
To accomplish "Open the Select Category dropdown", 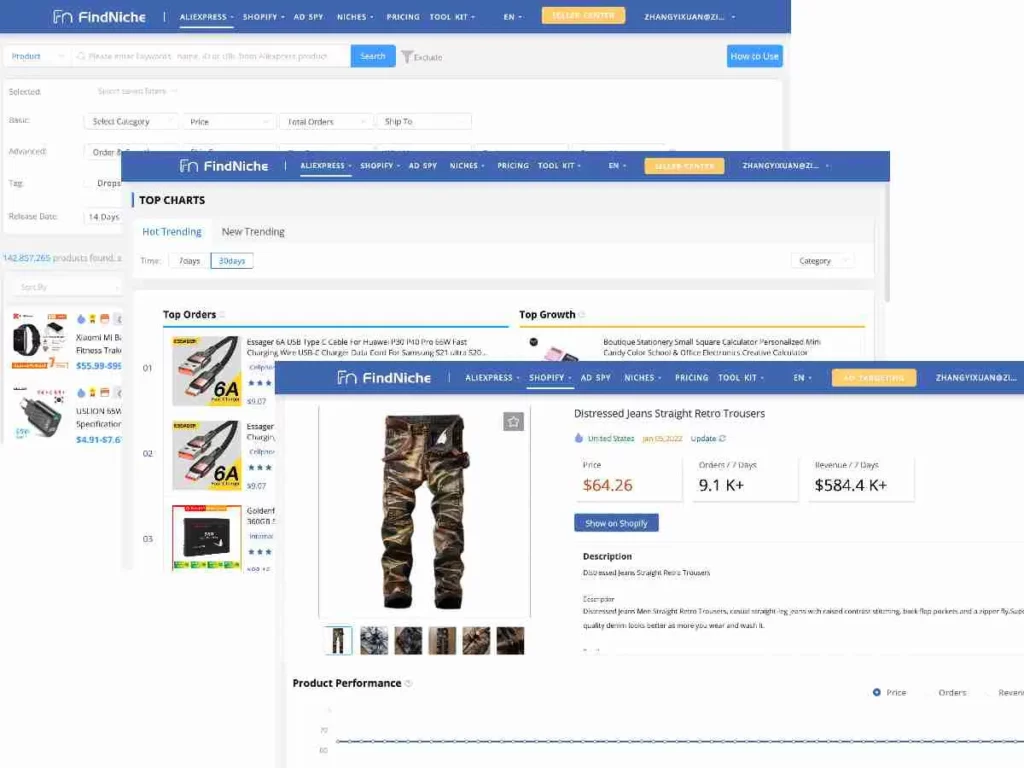I will (131, 120).
